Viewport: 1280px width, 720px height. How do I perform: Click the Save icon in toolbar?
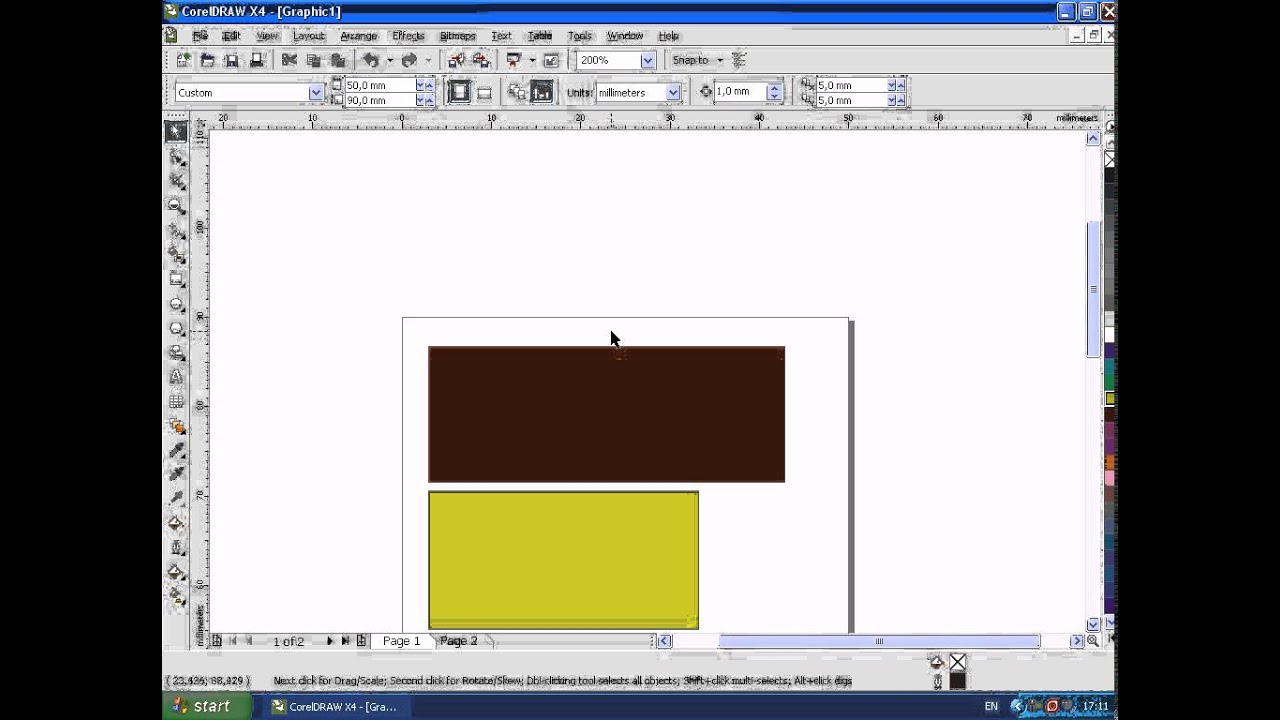click(231, 60)
